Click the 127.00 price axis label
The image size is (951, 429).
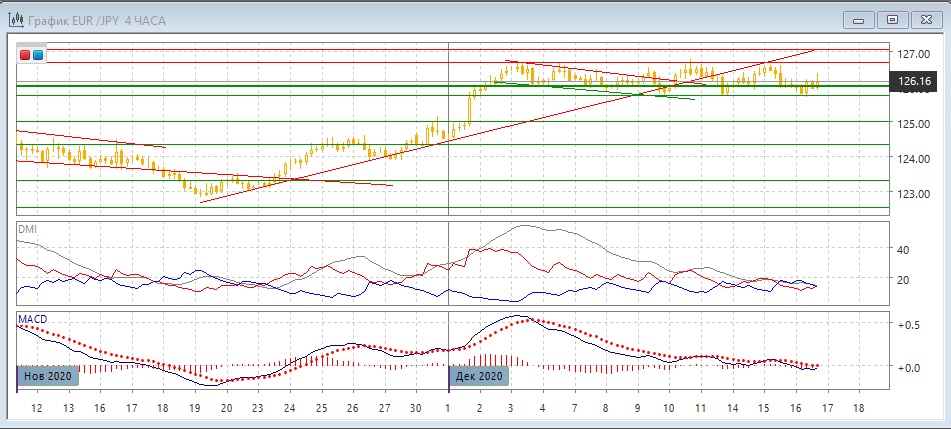(x=914, y=54)
